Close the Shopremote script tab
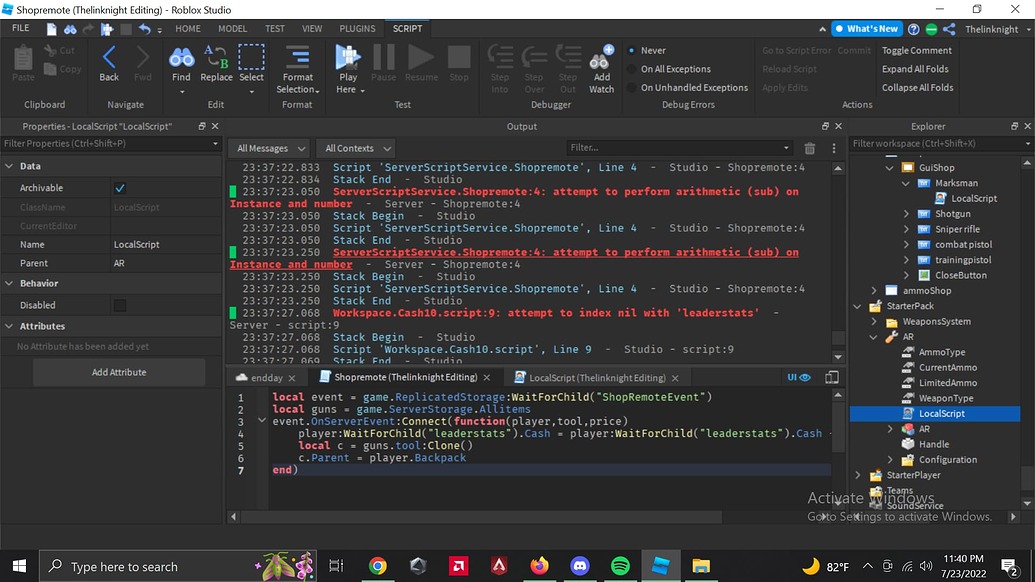The width and height of the screenshot is (1035, 582). pos(486,377)
